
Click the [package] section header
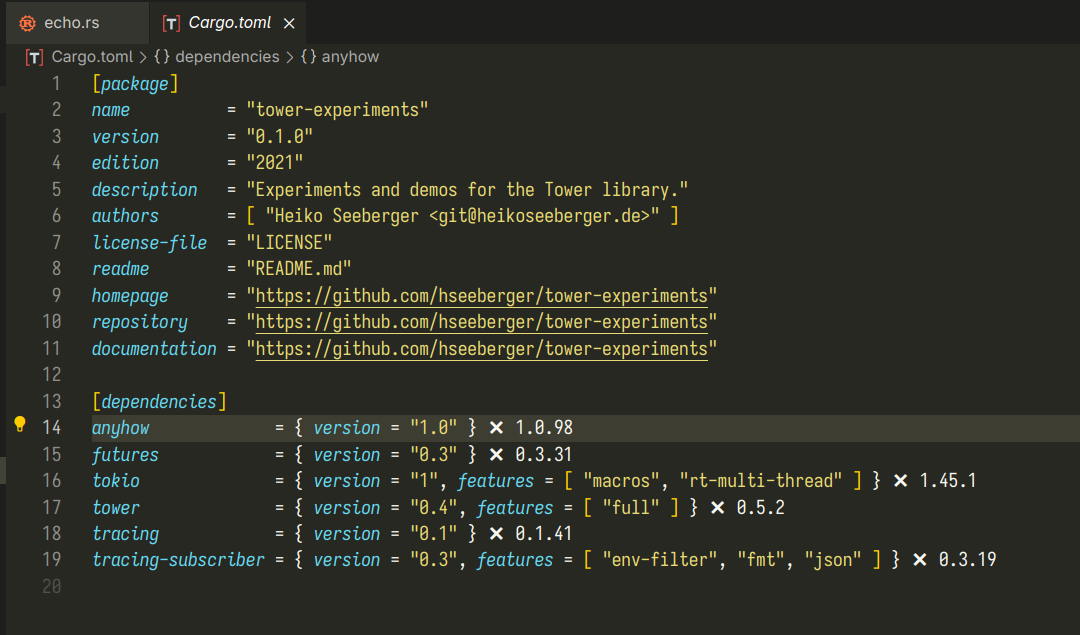pyautogui.click(x=135, y=84)
